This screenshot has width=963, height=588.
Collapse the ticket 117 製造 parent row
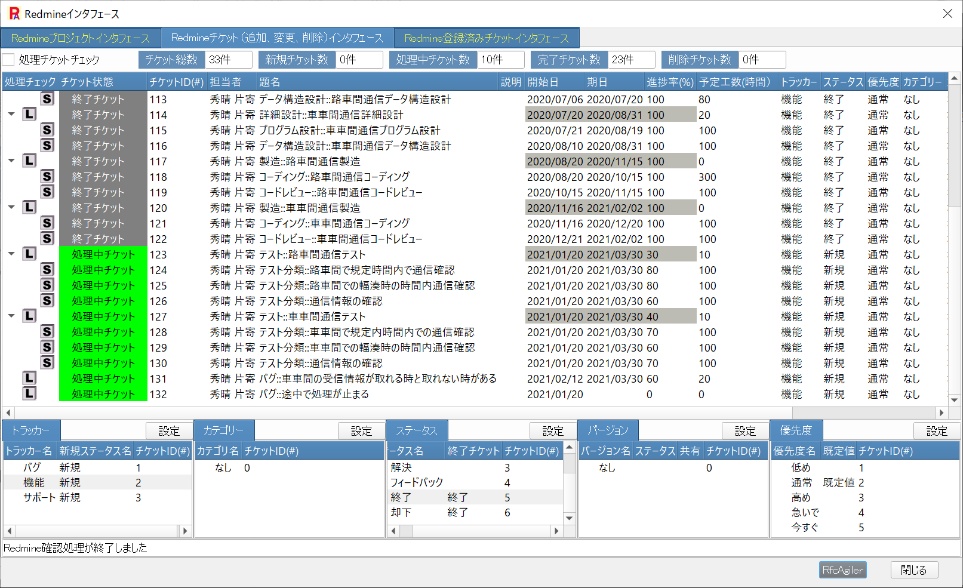(x=11, y=161)
